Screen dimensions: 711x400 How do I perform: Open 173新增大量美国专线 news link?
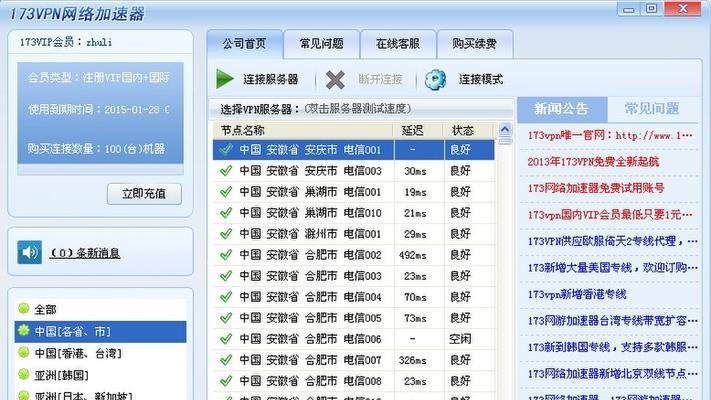(612, 268)
